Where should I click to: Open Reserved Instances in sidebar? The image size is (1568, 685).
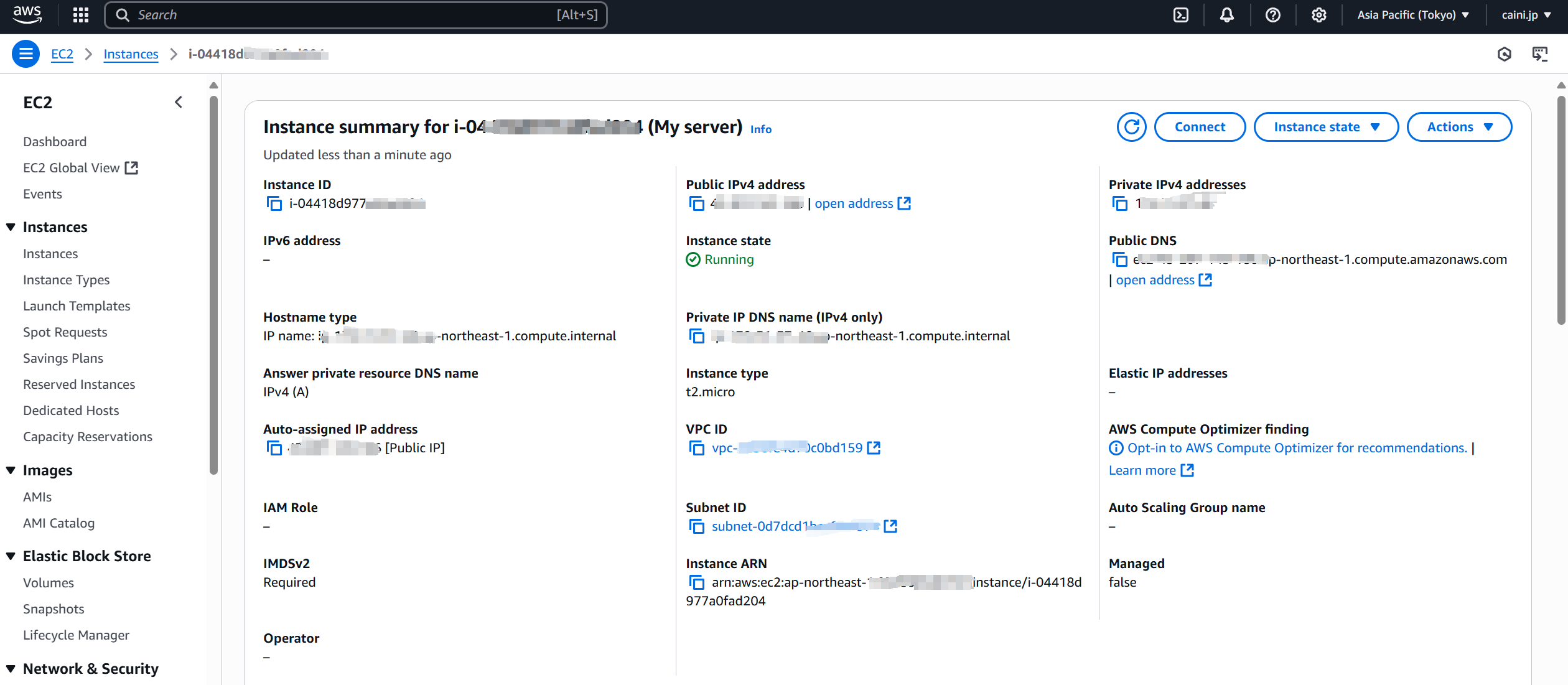pyautogui.click(x=79, y=384)
